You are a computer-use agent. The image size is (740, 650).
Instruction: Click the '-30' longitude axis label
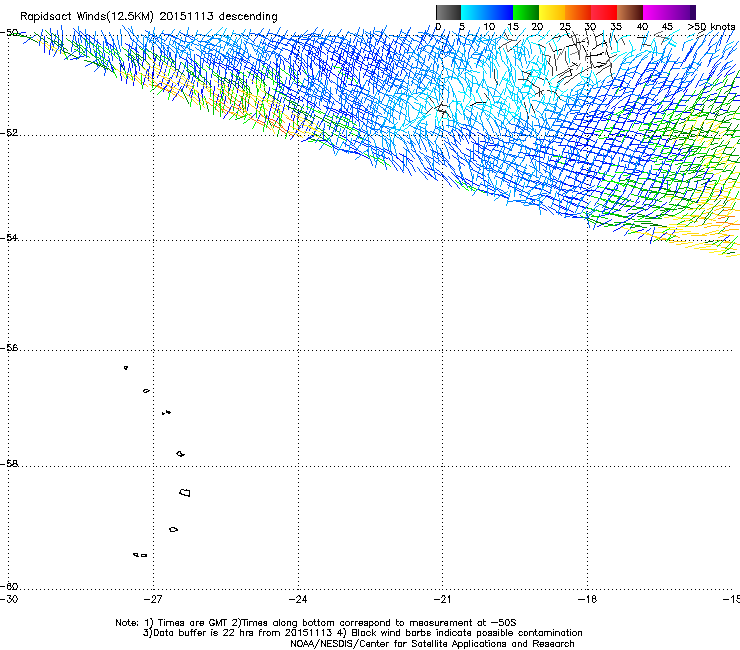pos(9,599)
